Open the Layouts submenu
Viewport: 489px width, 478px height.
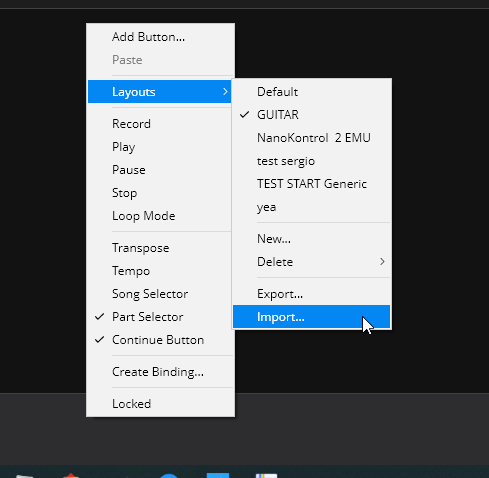click(159, 92)
